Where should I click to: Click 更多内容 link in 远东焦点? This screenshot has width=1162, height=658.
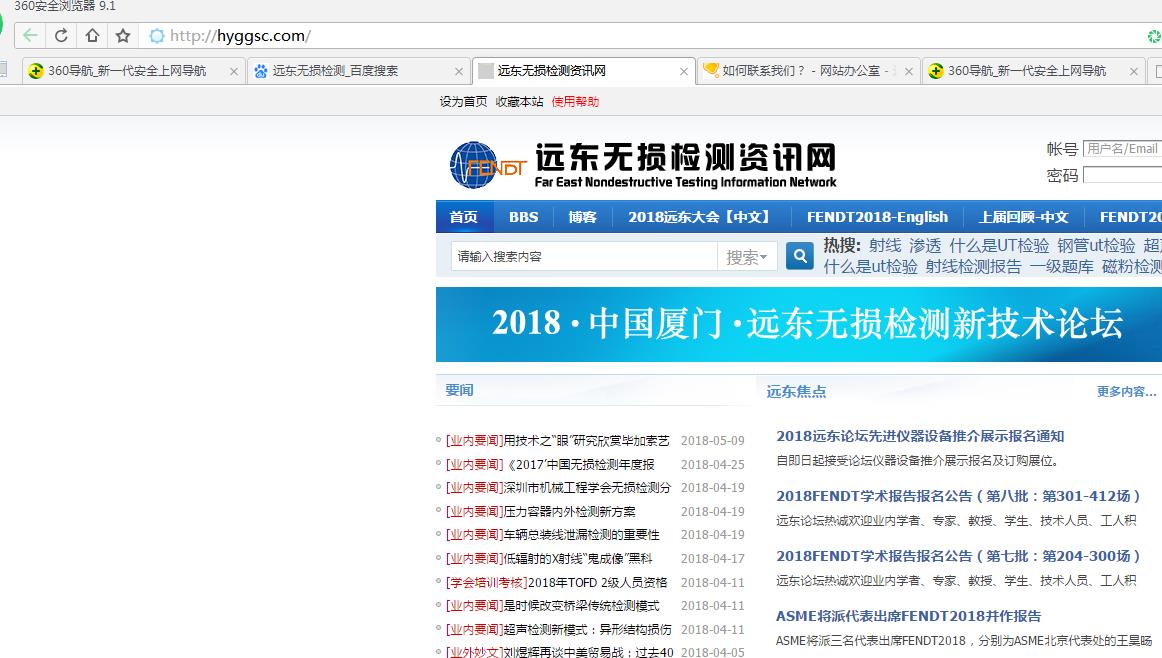coord(1126,391)
